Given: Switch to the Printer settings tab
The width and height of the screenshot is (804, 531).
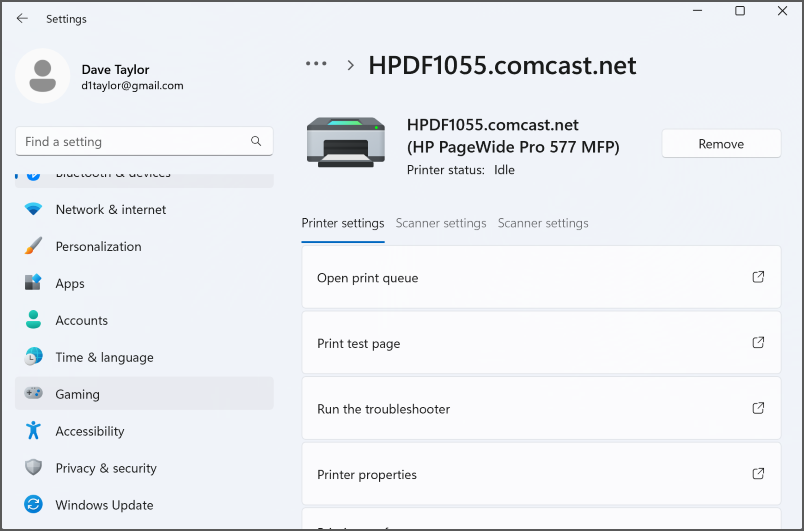Looking at the screenshot, I should point(343,223).
